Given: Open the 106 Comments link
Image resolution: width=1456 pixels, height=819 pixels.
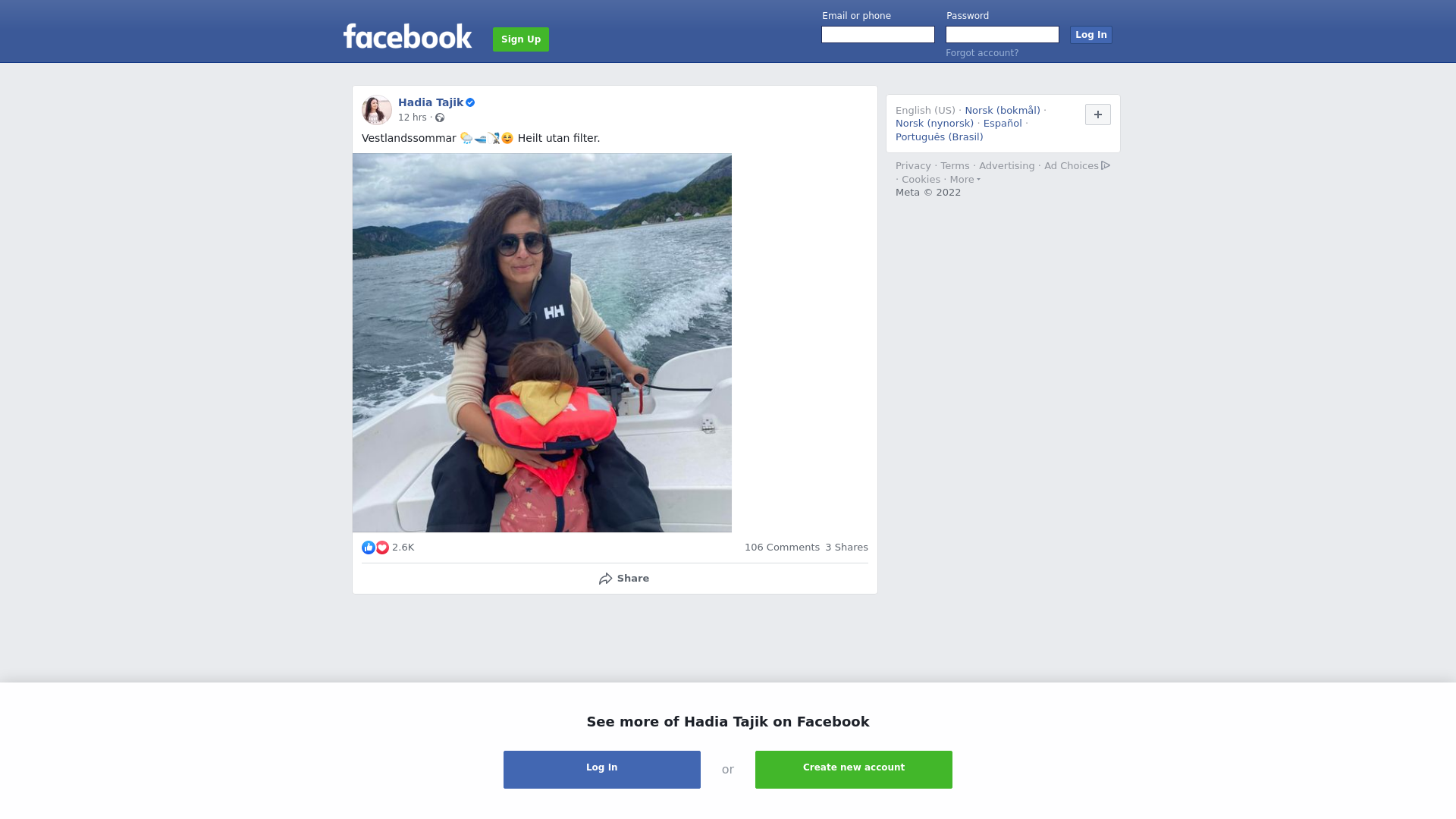Looking at the screenshot, I should pyautogui.click(x=782, y=548).
